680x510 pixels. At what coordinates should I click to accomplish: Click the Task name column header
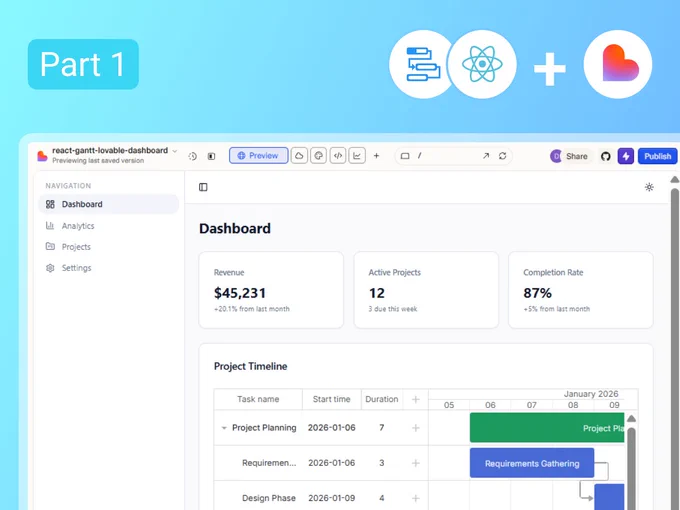258,399
